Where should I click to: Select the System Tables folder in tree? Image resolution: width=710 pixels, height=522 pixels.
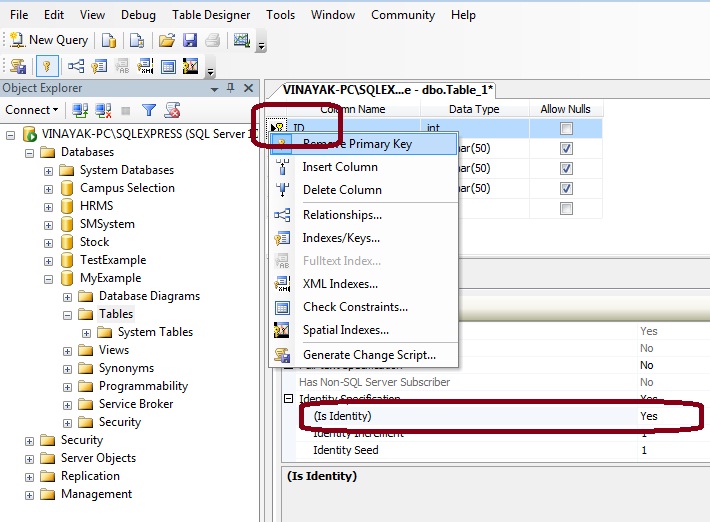click(x=155, y=332)
